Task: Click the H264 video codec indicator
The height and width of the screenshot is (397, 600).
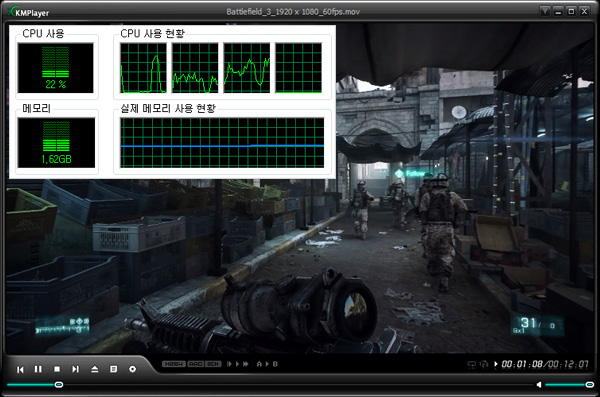Action: coord(174,364)
